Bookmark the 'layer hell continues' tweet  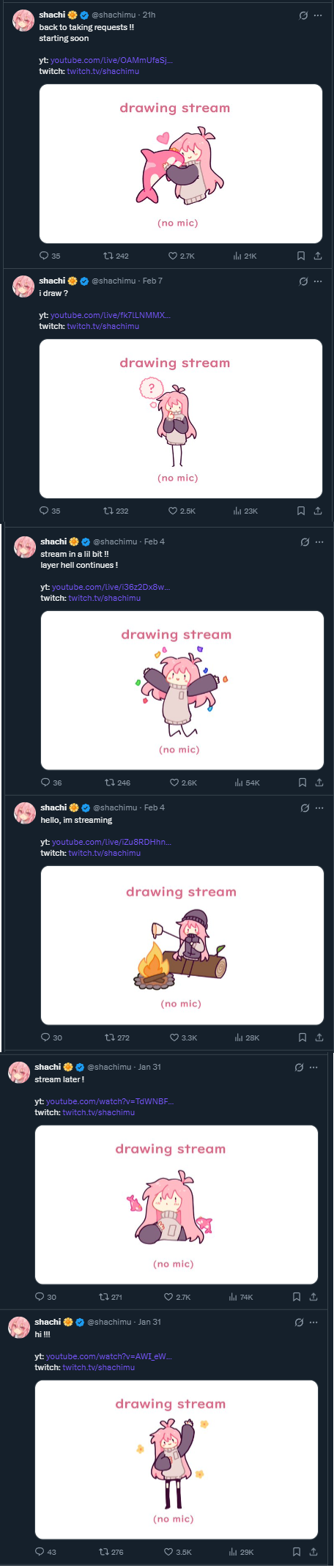click(x=303, y=783)
